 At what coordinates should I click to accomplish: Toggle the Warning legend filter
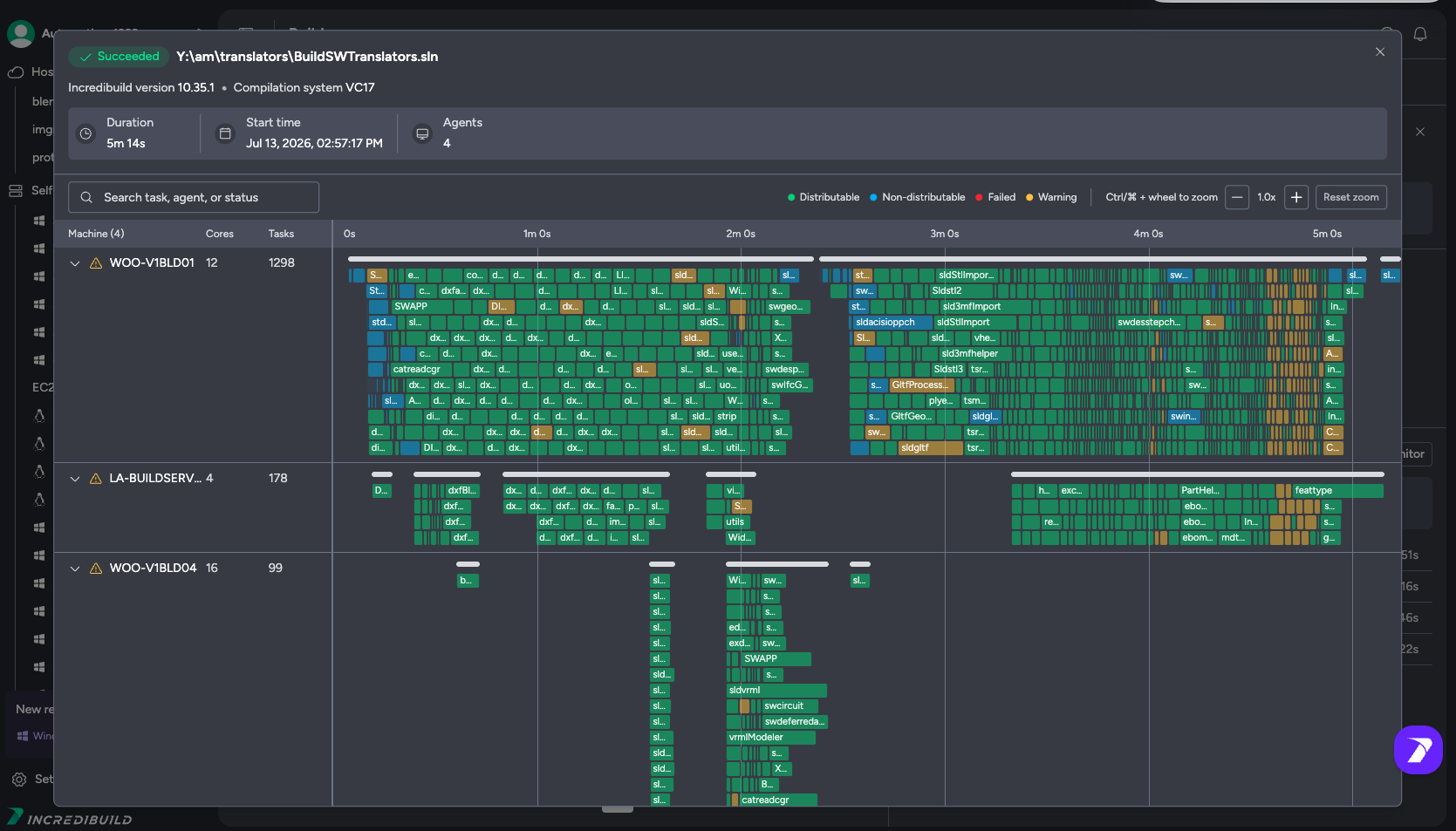[x=1051, y=198]
